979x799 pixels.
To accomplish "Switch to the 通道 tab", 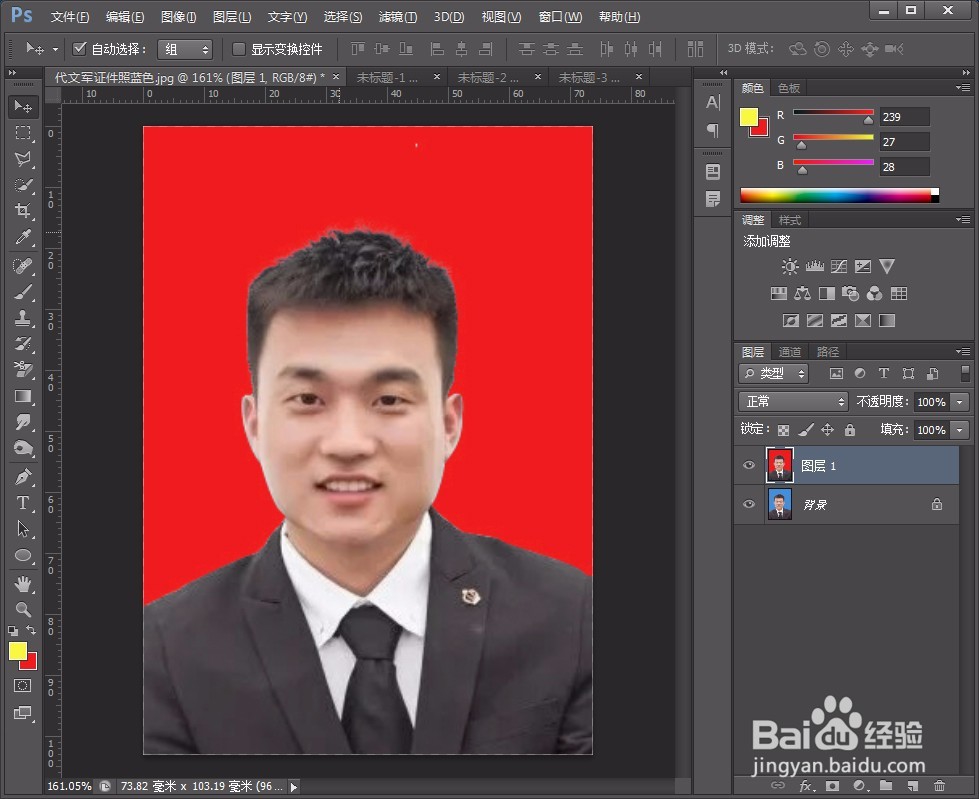I will pos(789,351).
